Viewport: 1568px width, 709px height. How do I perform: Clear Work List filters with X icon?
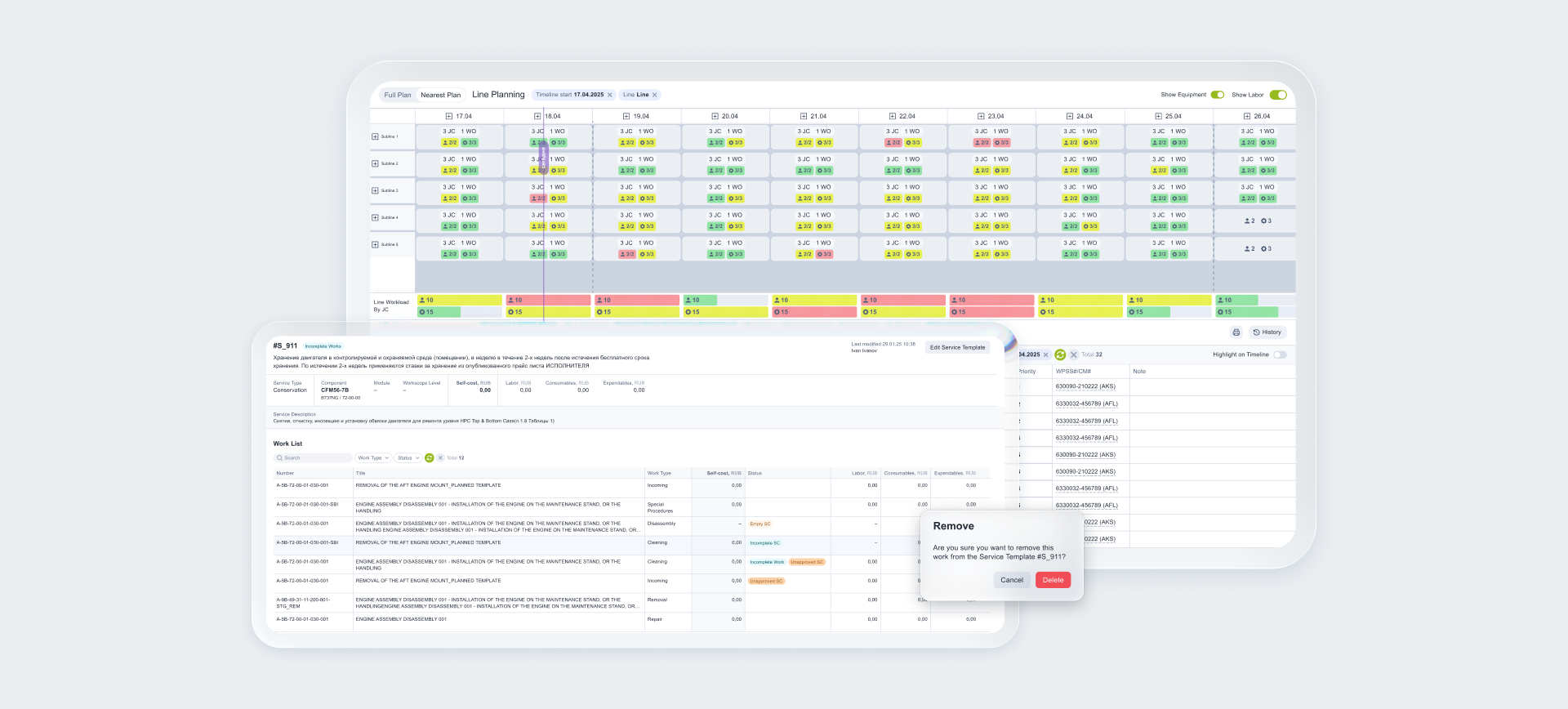point(440,458)
